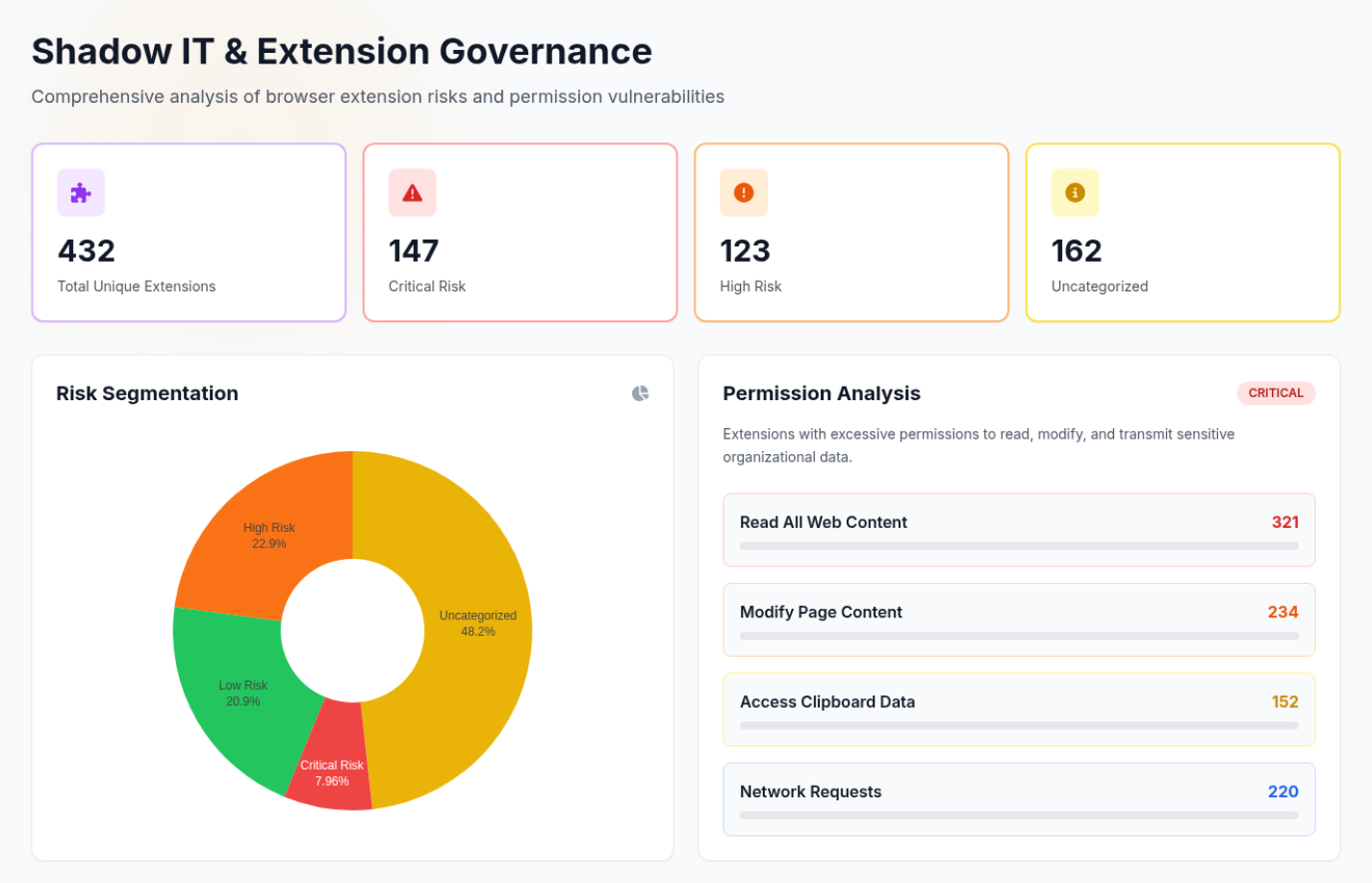Select the Modify Page Content permission row
The image size is (1372, 883).
coord(1019,619)
